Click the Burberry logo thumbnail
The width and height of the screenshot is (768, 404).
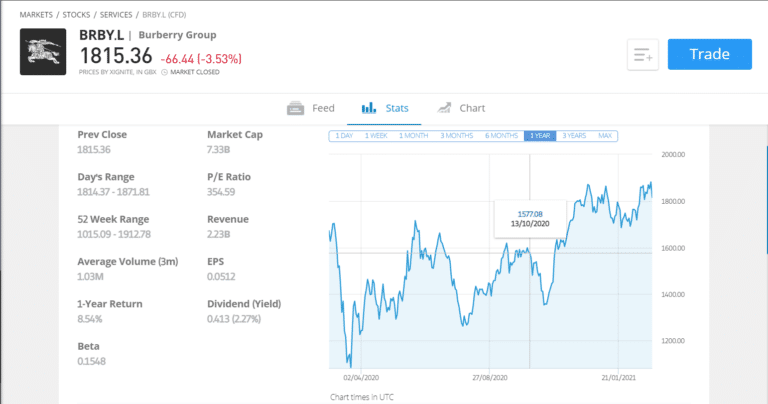tap(43, 52)
